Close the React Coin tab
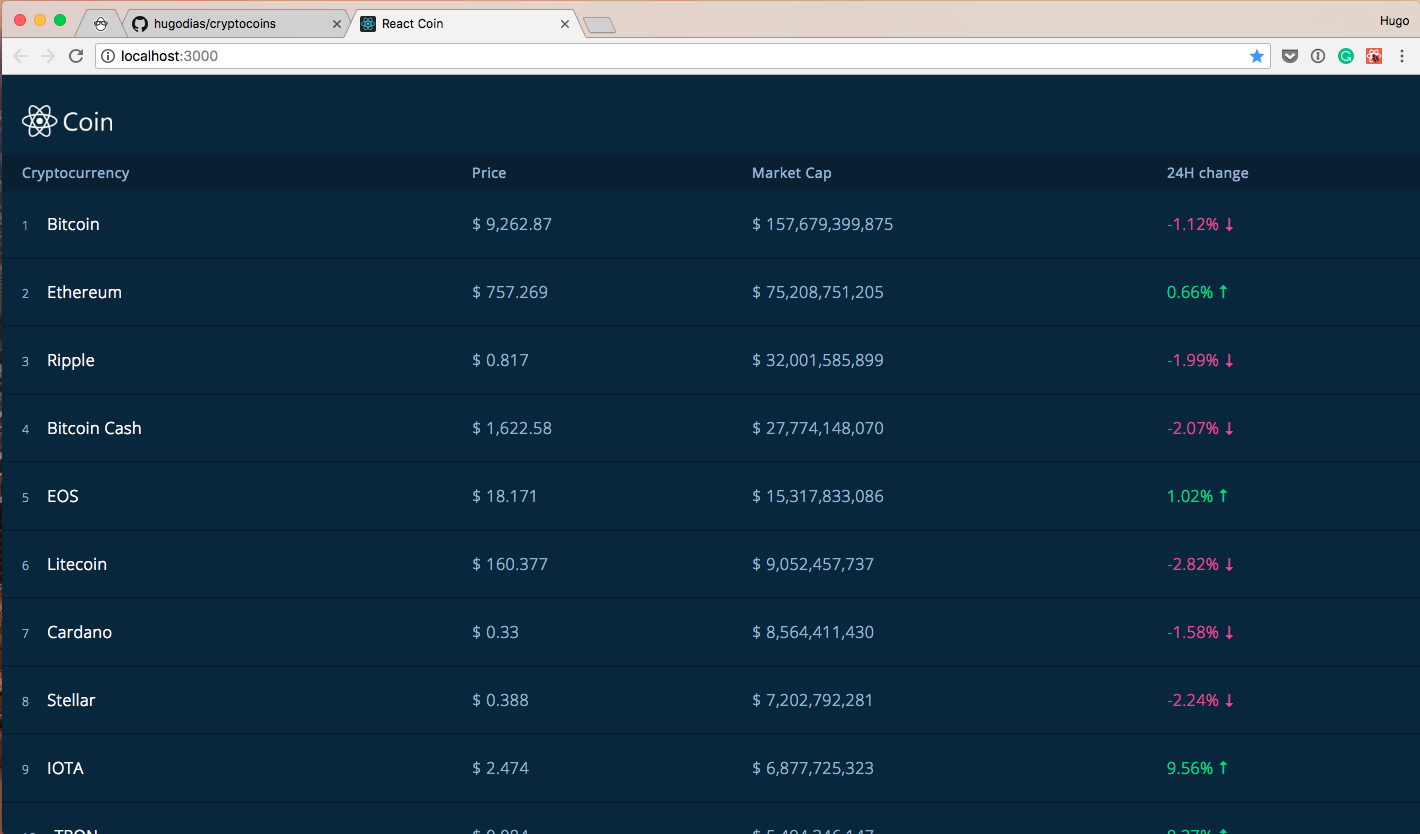The image size is (1420, 834). [565, 23]
